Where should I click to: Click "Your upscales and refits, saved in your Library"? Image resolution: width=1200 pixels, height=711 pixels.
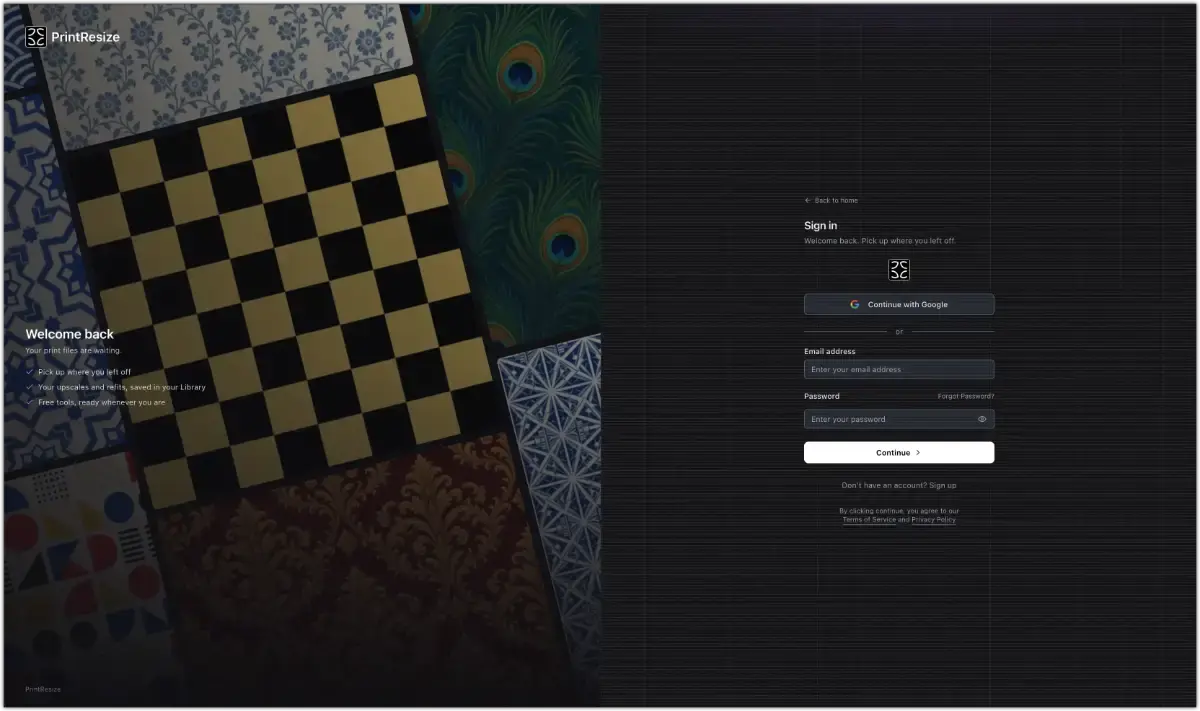[x=122, y=387]
